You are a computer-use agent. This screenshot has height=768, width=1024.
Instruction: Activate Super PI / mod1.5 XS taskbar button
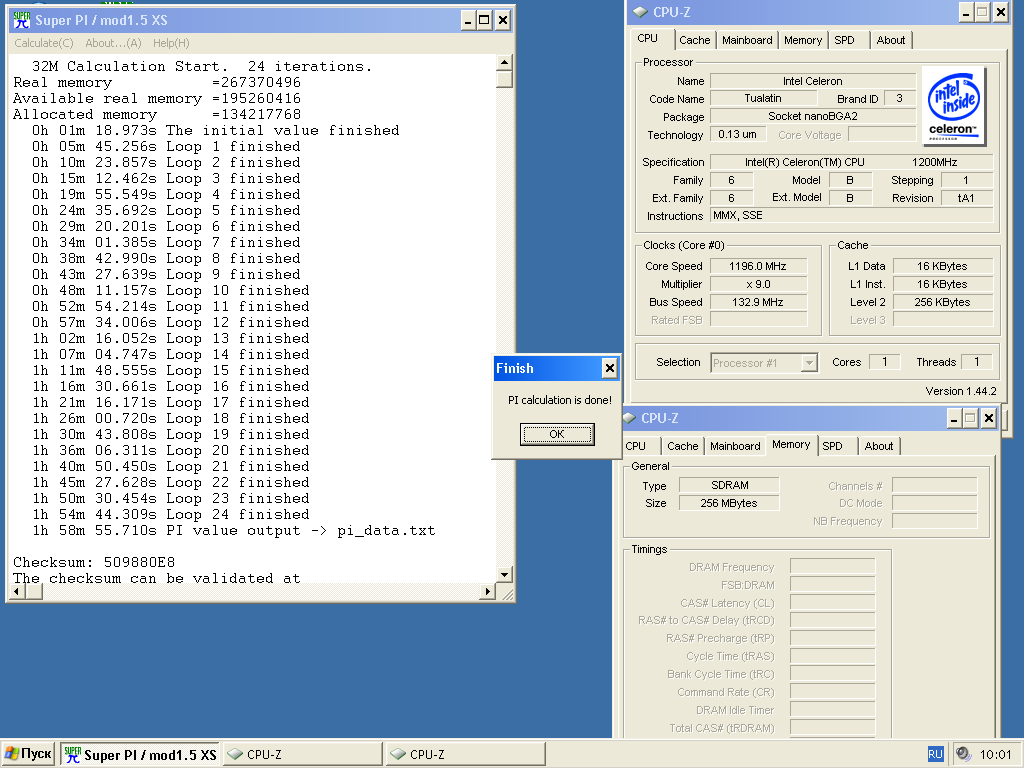140,754
